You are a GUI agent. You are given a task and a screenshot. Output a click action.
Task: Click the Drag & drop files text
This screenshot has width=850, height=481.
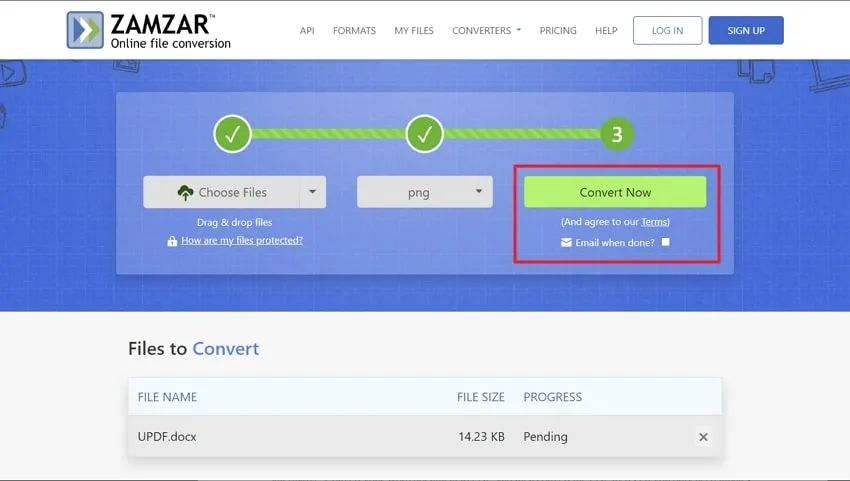[234, 222]
